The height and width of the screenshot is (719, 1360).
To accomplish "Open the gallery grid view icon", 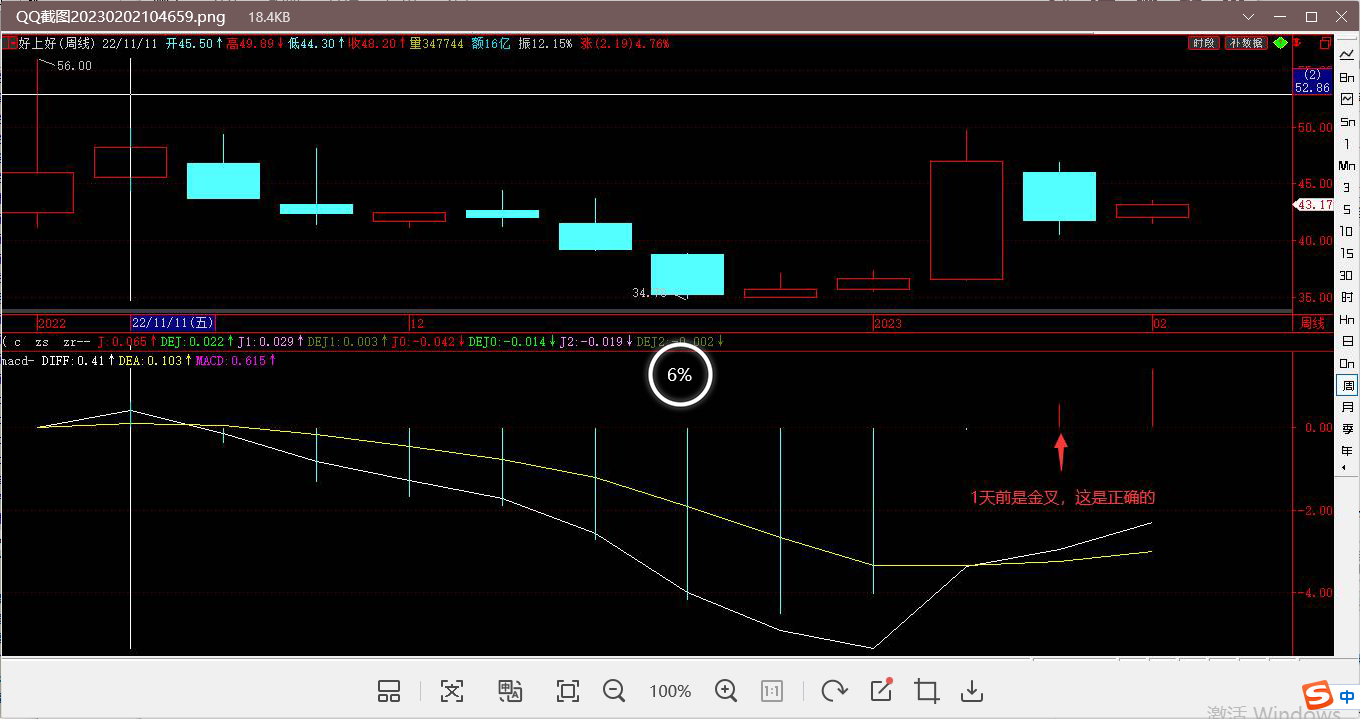I will 389,691.
